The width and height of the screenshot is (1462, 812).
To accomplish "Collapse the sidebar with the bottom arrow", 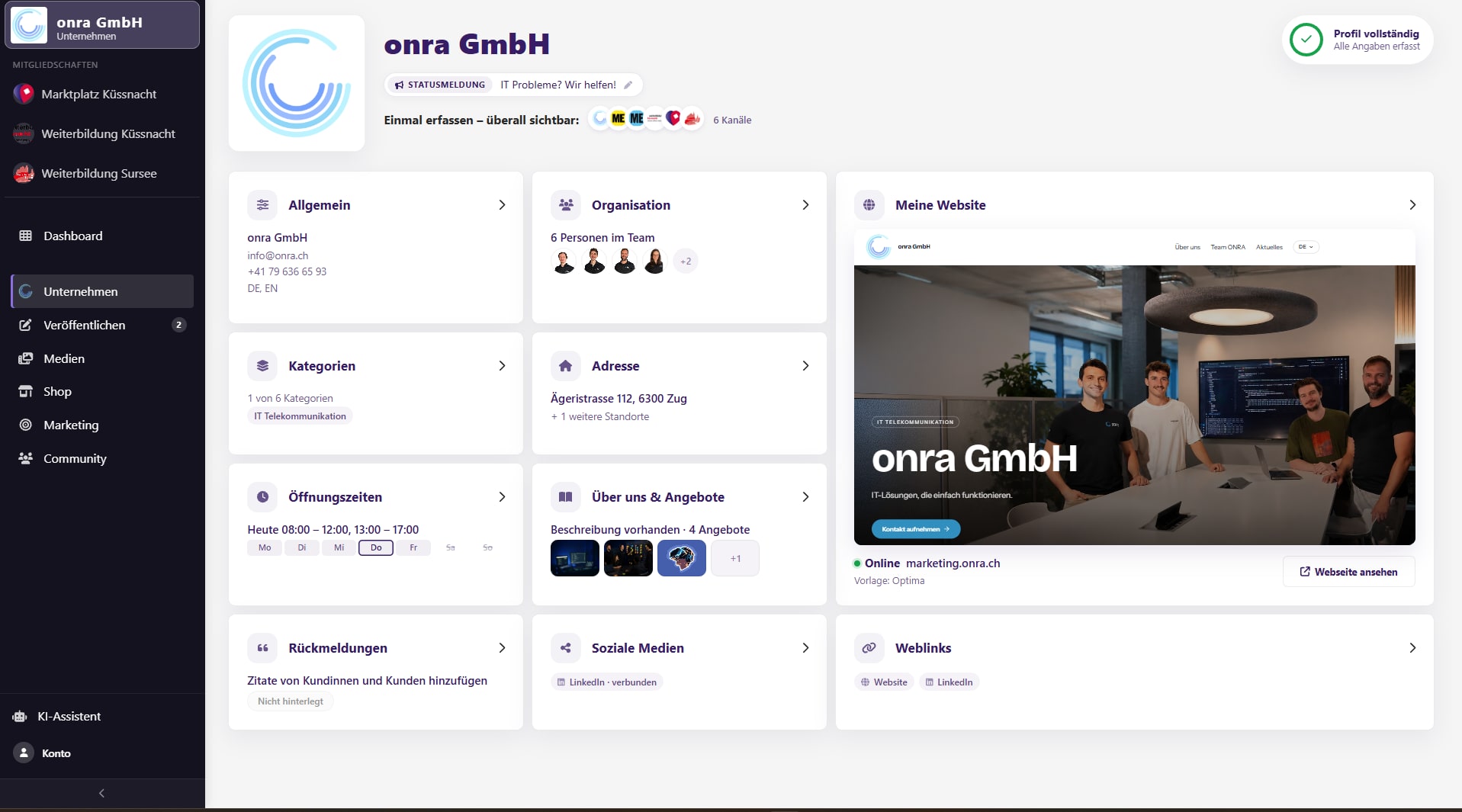I will pyautogui.click(x=102, y=793).
